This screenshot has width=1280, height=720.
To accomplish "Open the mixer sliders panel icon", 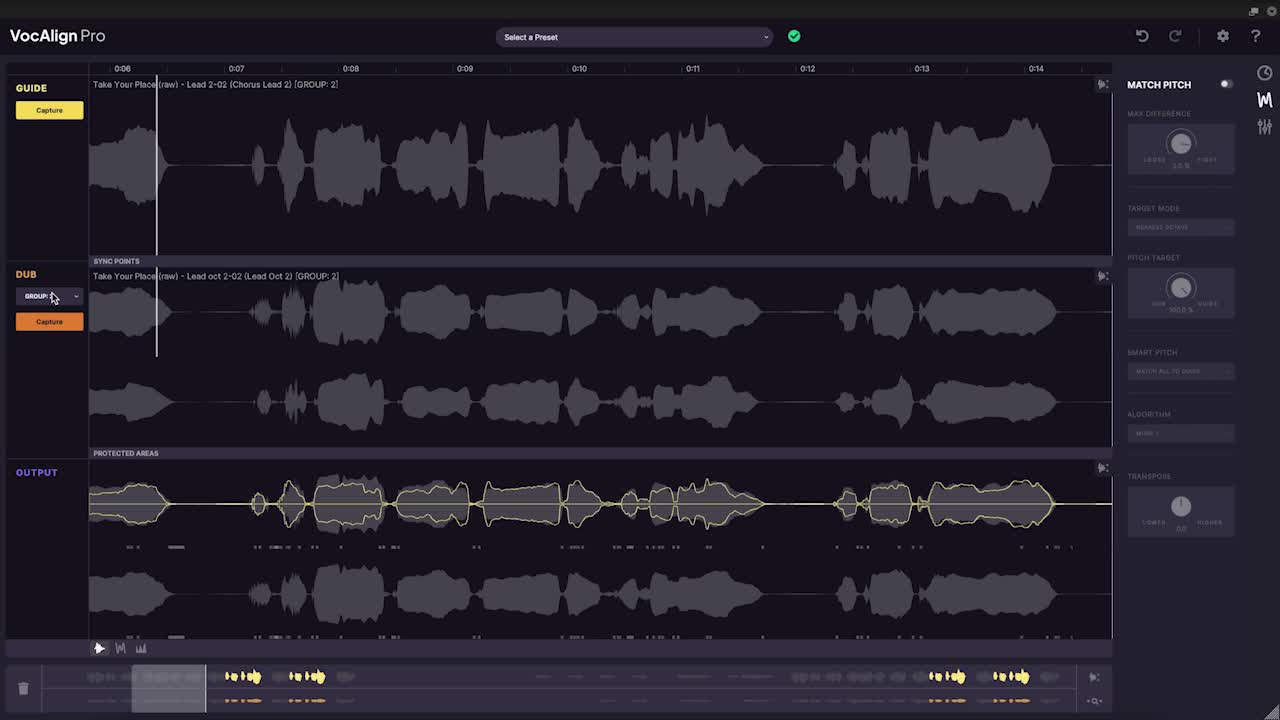I will point(1264,126).
